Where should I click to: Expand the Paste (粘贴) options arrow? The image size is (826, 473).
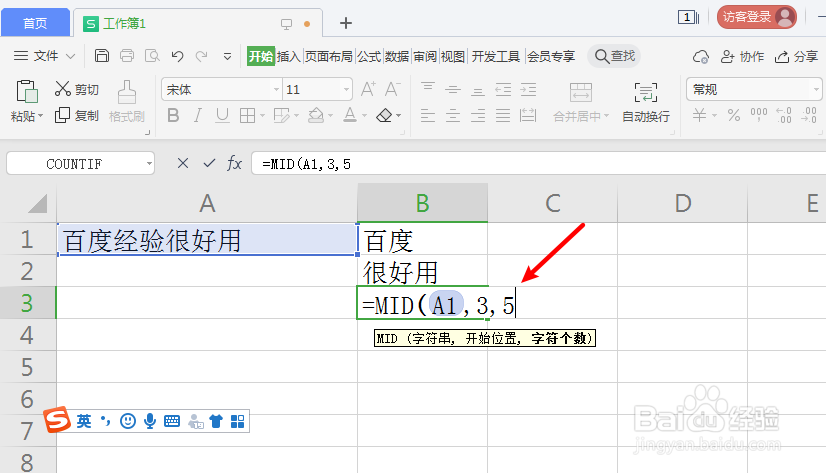40,115
